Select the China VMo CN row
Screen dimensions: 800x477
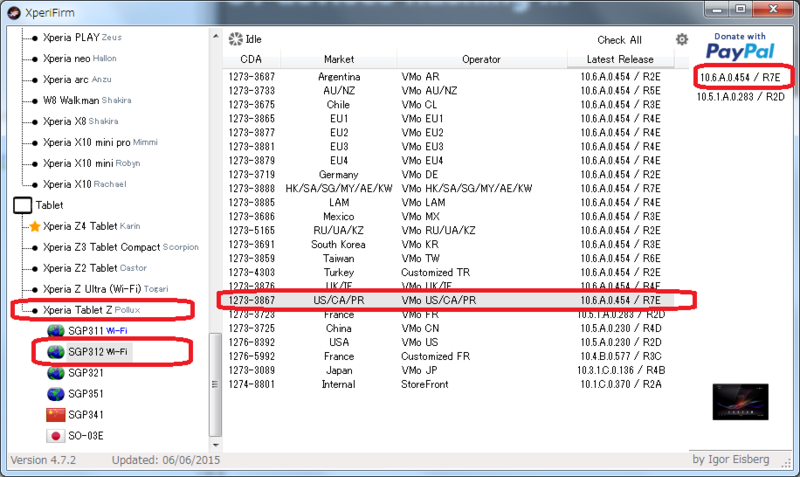[448, 328]
